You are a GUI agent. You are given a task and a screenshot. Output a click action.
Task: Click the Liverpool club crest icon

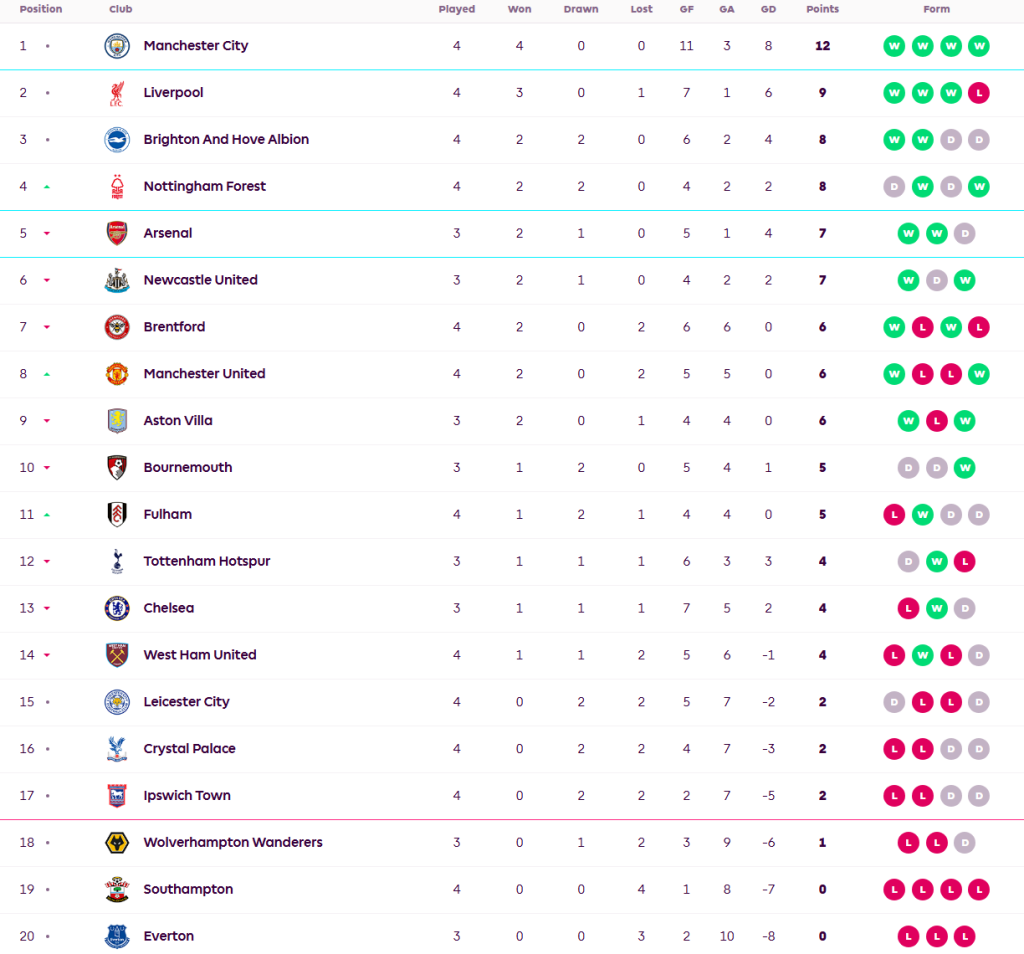[x=117, y=93]
